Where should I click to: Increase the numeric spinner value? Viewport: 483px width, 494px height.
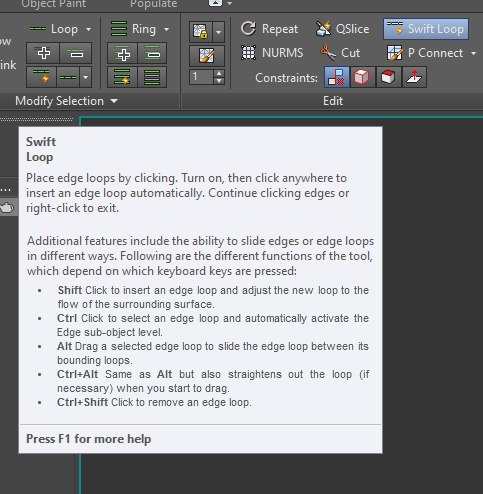click(219, 74)
